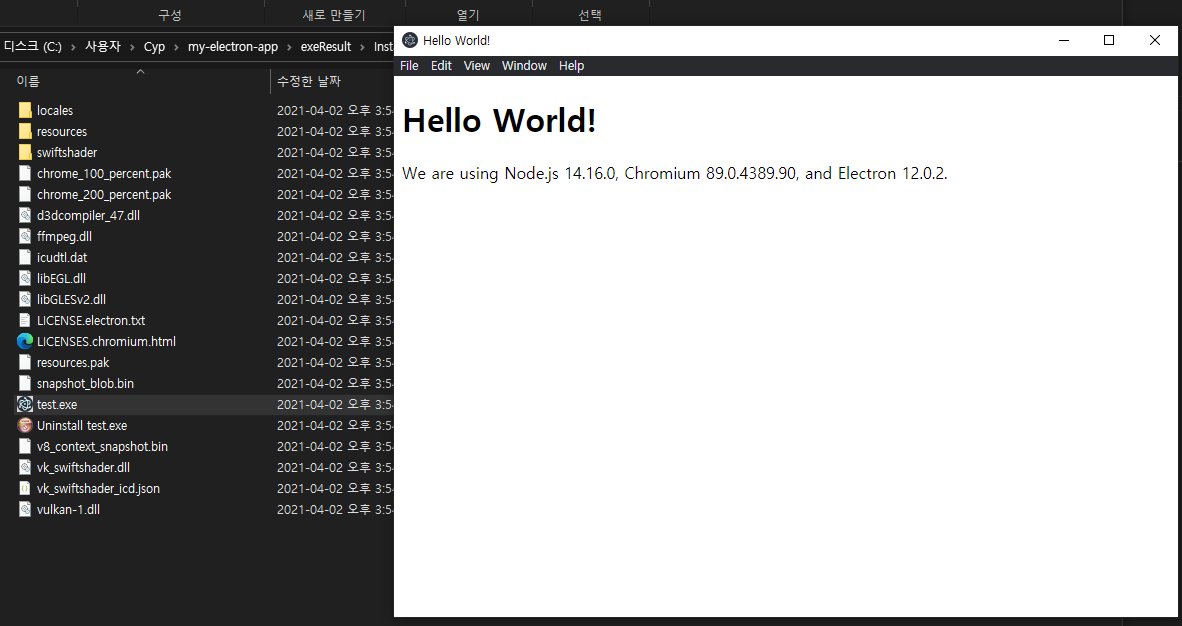Select the file name swiftshader
1182x626 pixels.
[67, 152]
